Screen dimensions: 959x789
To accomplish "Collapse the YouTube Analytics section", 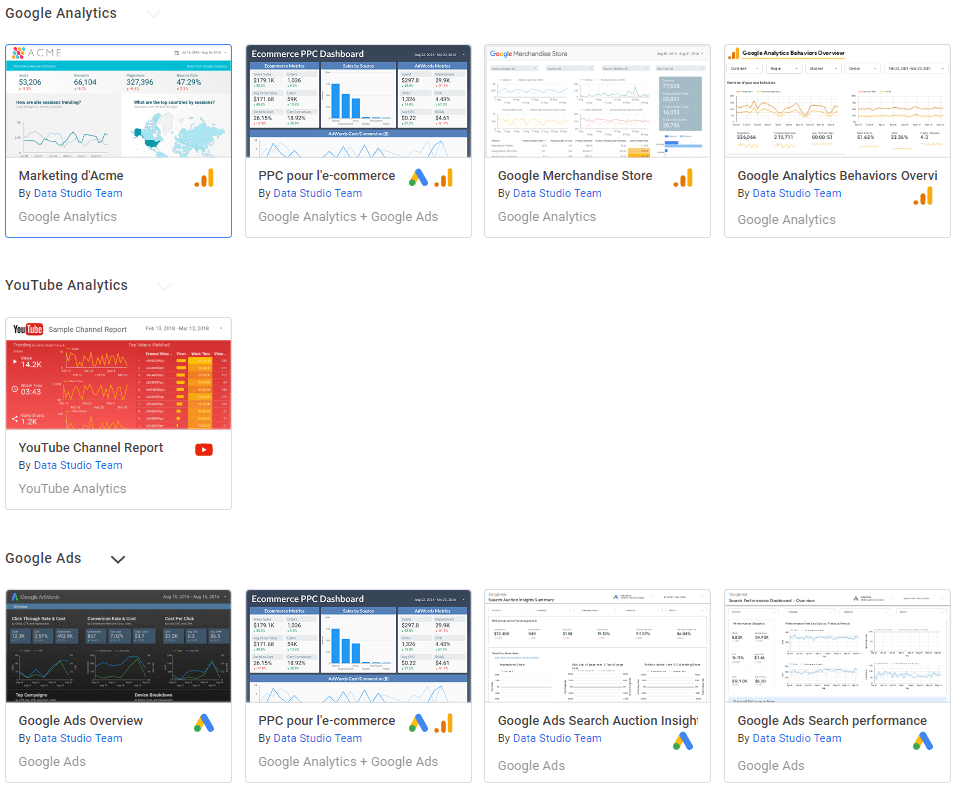I will [x=164, y=287].
